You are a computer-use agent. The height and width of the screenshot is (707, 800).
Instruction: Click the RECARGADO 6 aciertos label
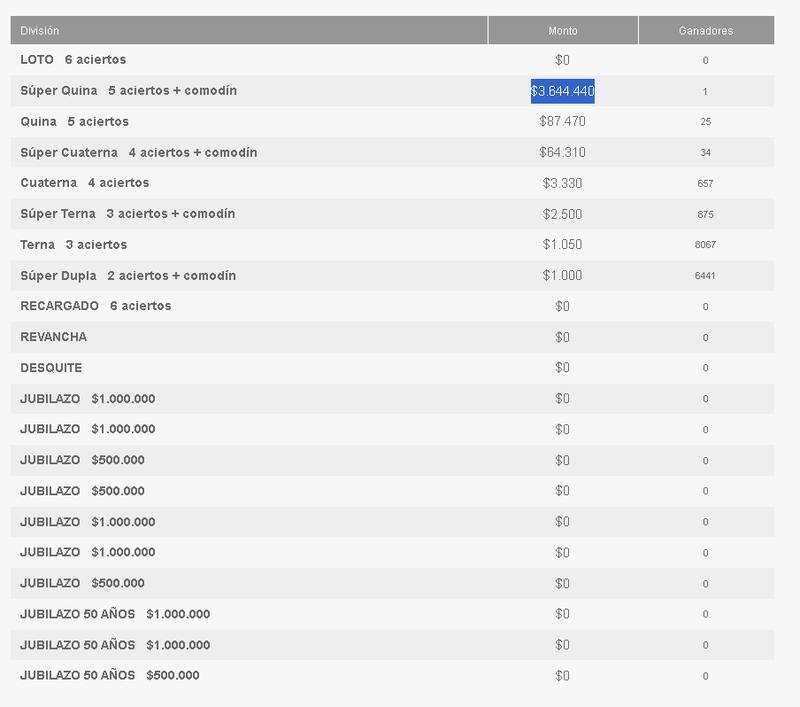pos(95,306)
